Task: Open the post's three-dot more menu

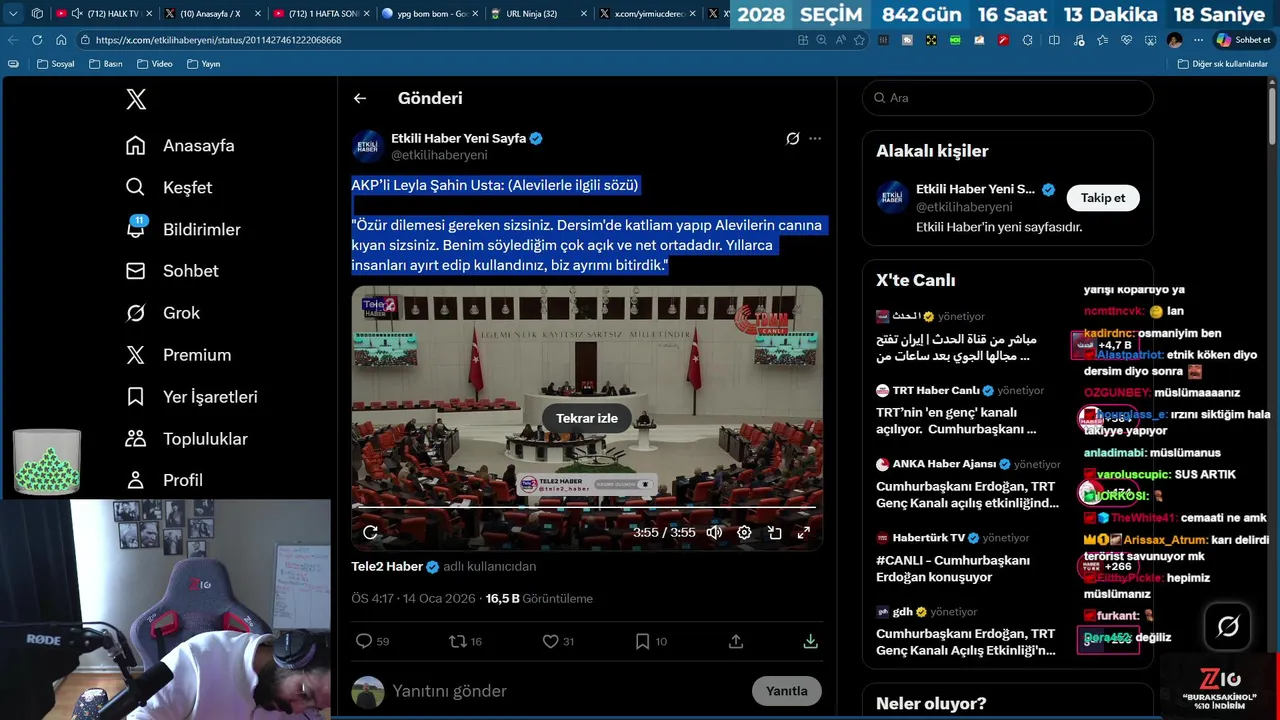Action: 815,139
